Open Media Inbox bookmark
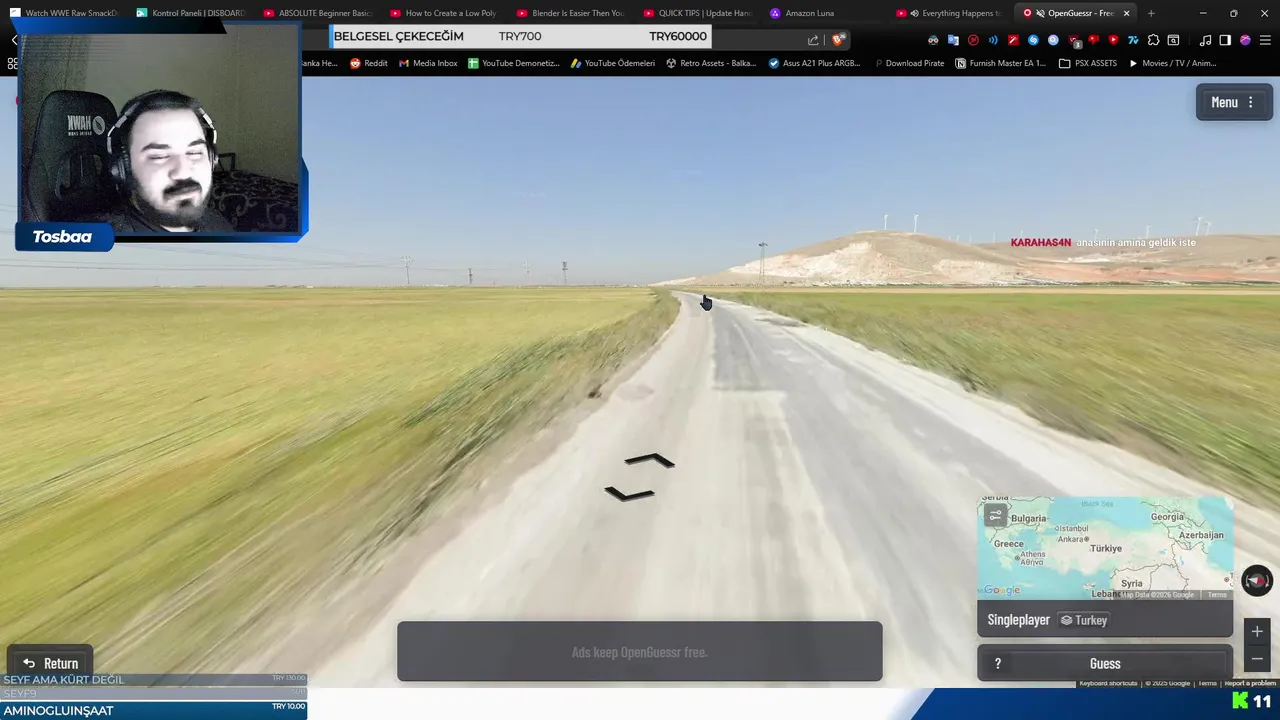The height and width of the screenshot is (720, 1280). (x=427, y=63)
